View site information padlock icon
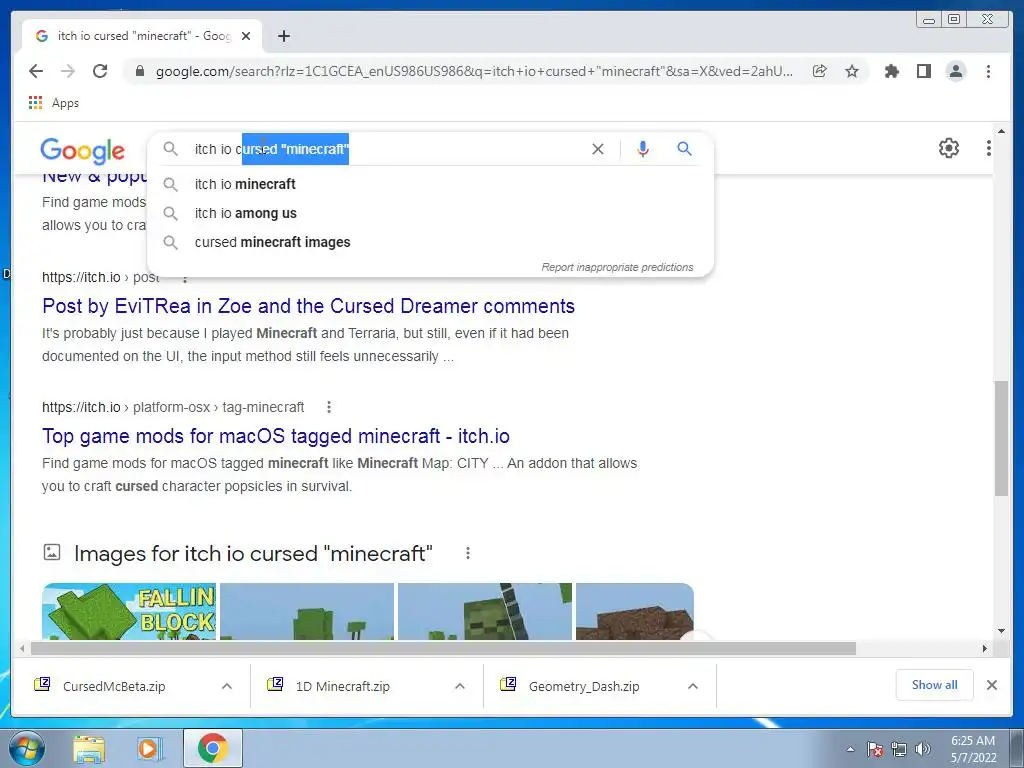The width and height of the screenshot is (1024, 768). click(139, 71)
